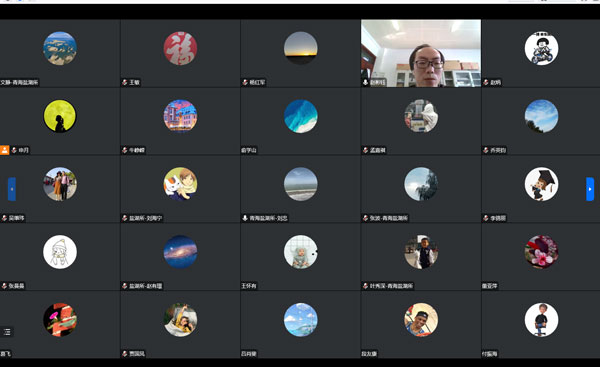Select the smiling man with cap avatar
600x367 pixels.
click(421, 320)
